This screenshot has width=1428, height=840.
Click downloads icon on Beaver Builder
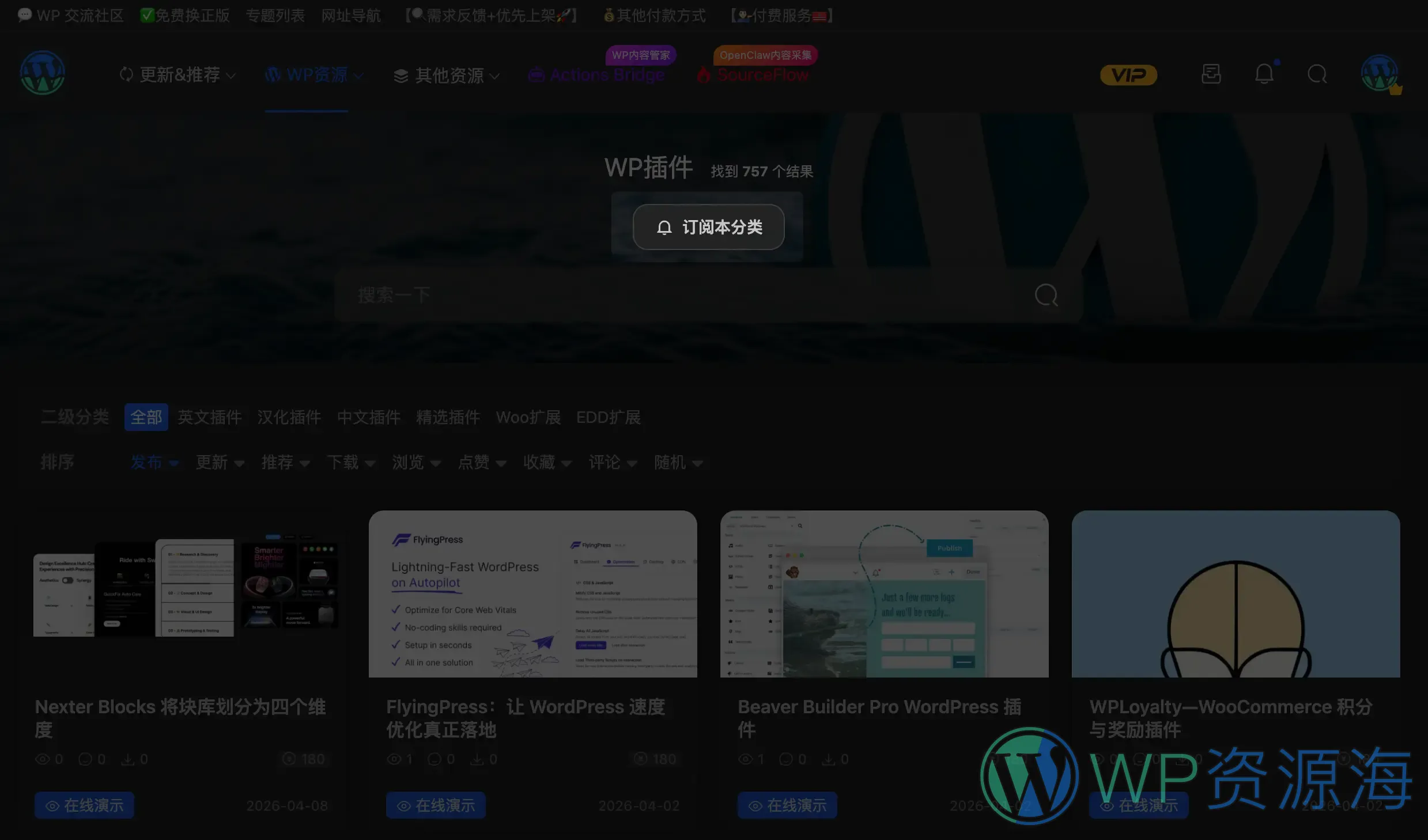pos(828,759)
